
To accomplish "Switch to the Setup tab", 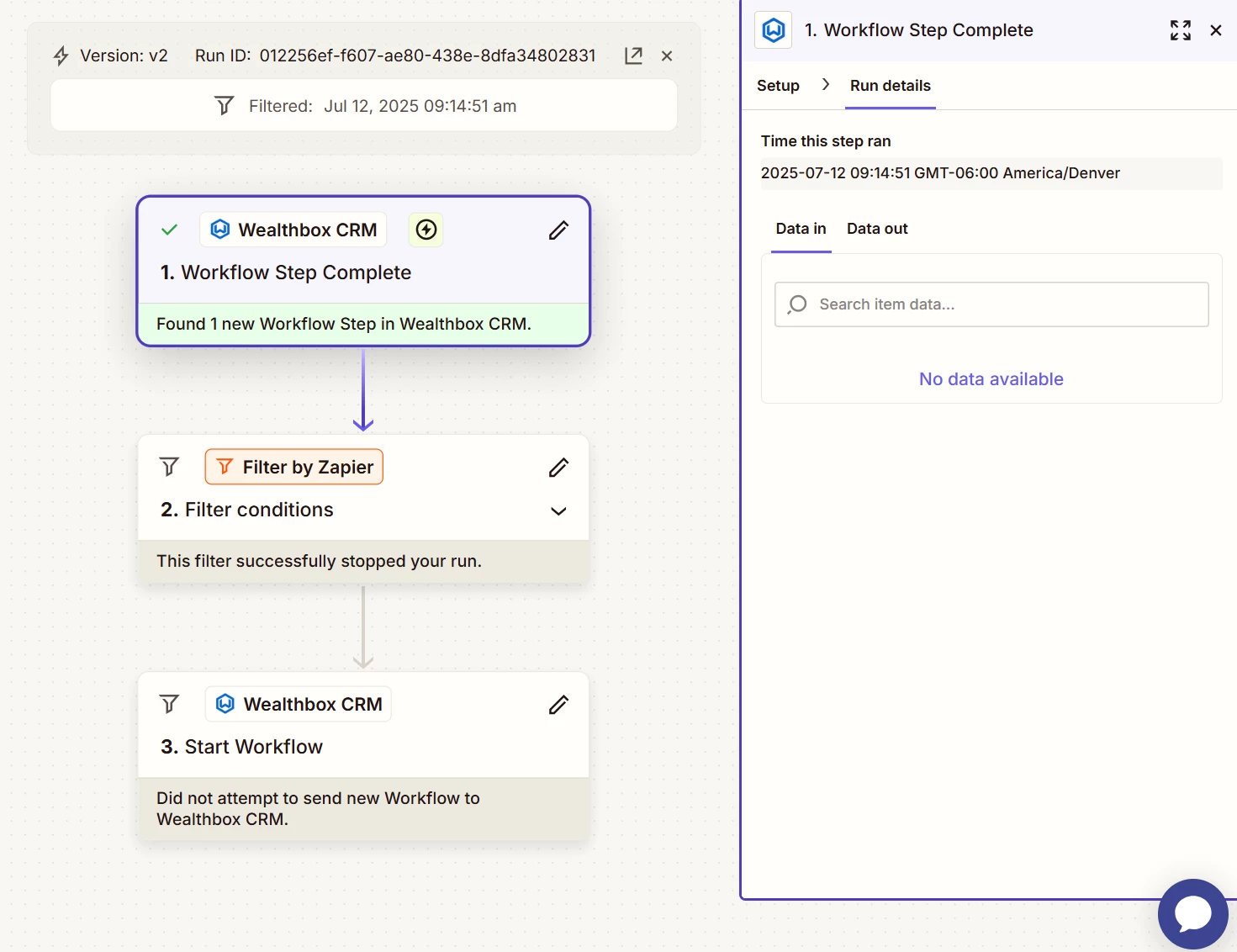I will click(778, 86).
